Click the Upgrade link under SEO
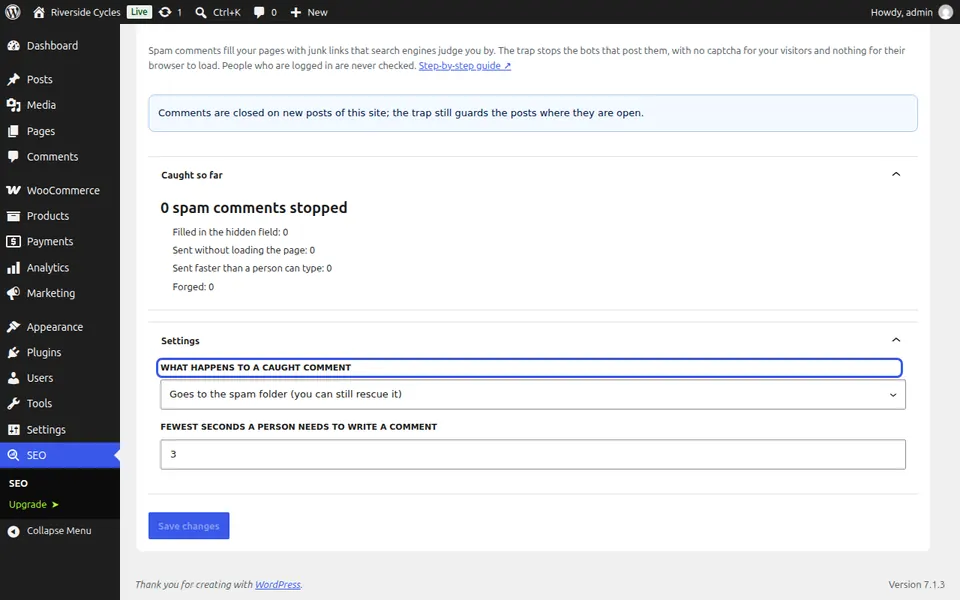The width and height of the screenshot is (960, 600). (x=34, y=504)
